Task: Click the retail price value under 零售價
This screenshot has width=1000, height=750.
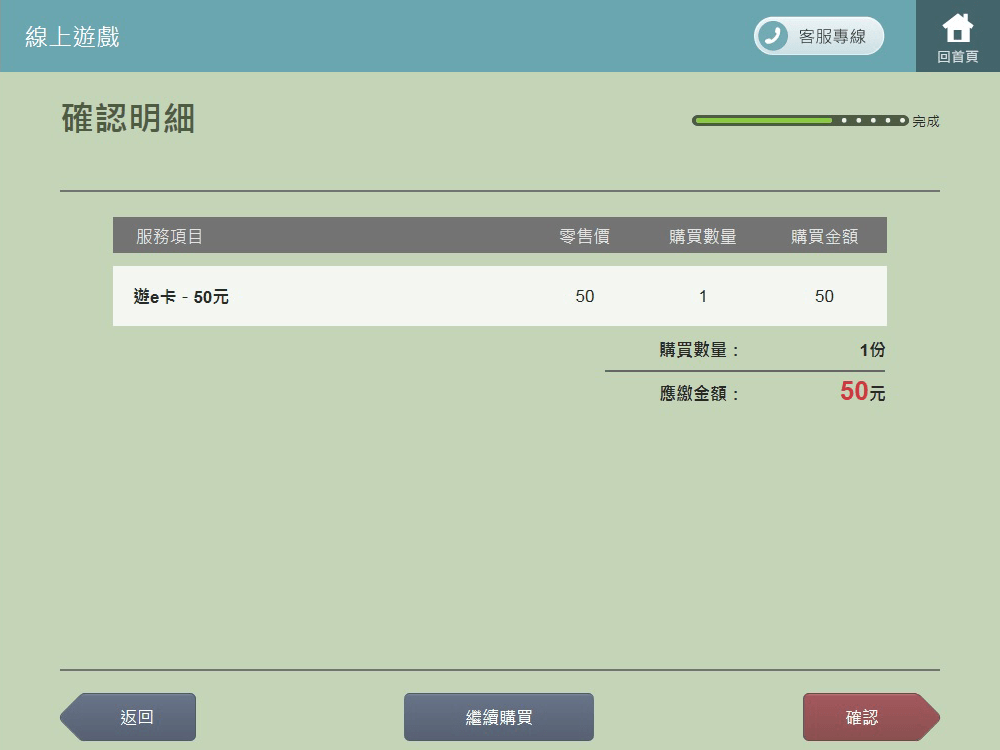Action: coord(585,296)
